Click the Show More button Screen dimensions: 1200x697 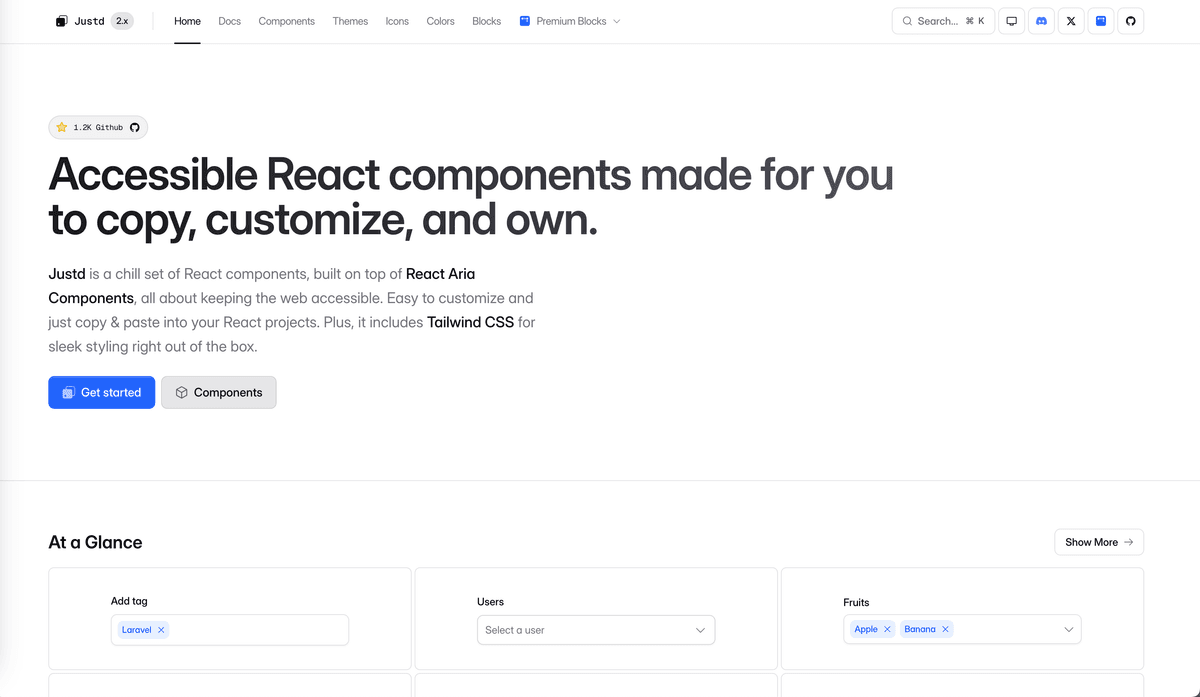(x=1098, y=542)
